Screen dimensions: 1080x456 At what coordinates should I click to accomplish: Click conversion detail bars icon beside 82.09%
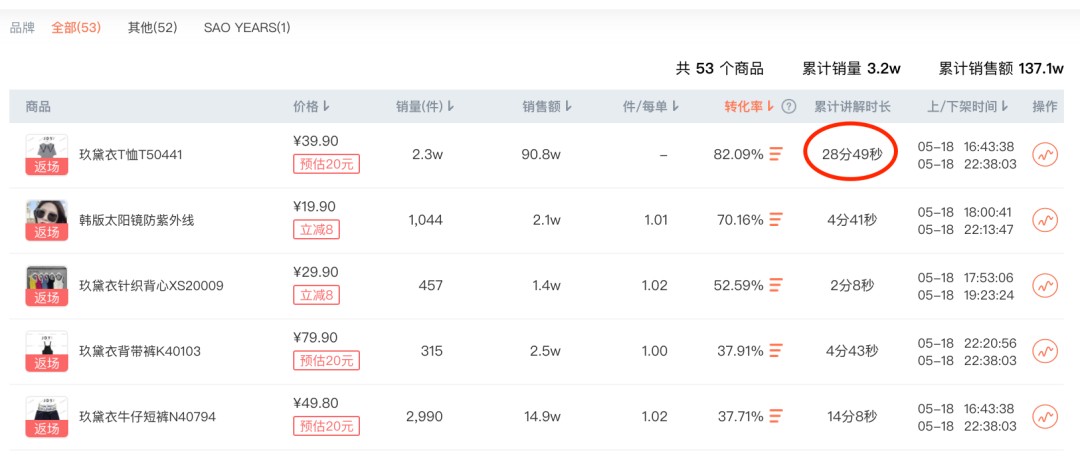[776, 154]
